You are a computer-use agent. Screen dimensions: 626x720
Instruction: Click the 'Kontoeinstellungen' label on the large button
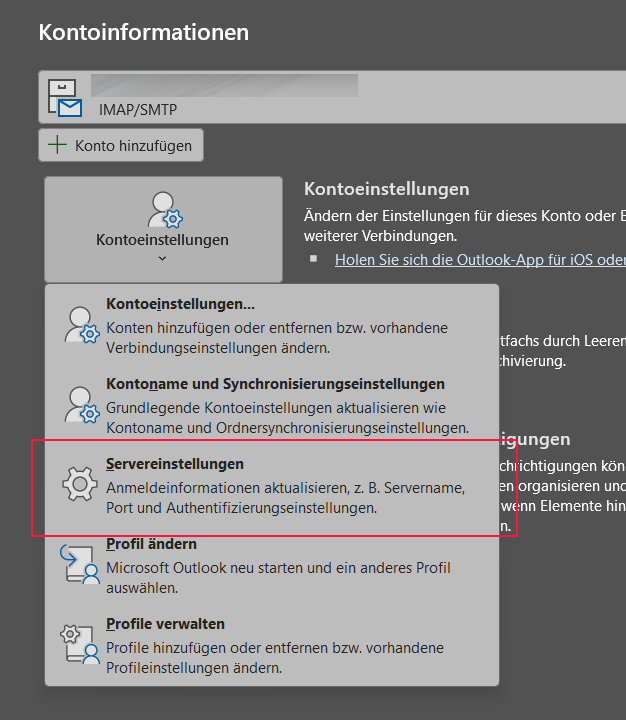(x=162, y=240)
